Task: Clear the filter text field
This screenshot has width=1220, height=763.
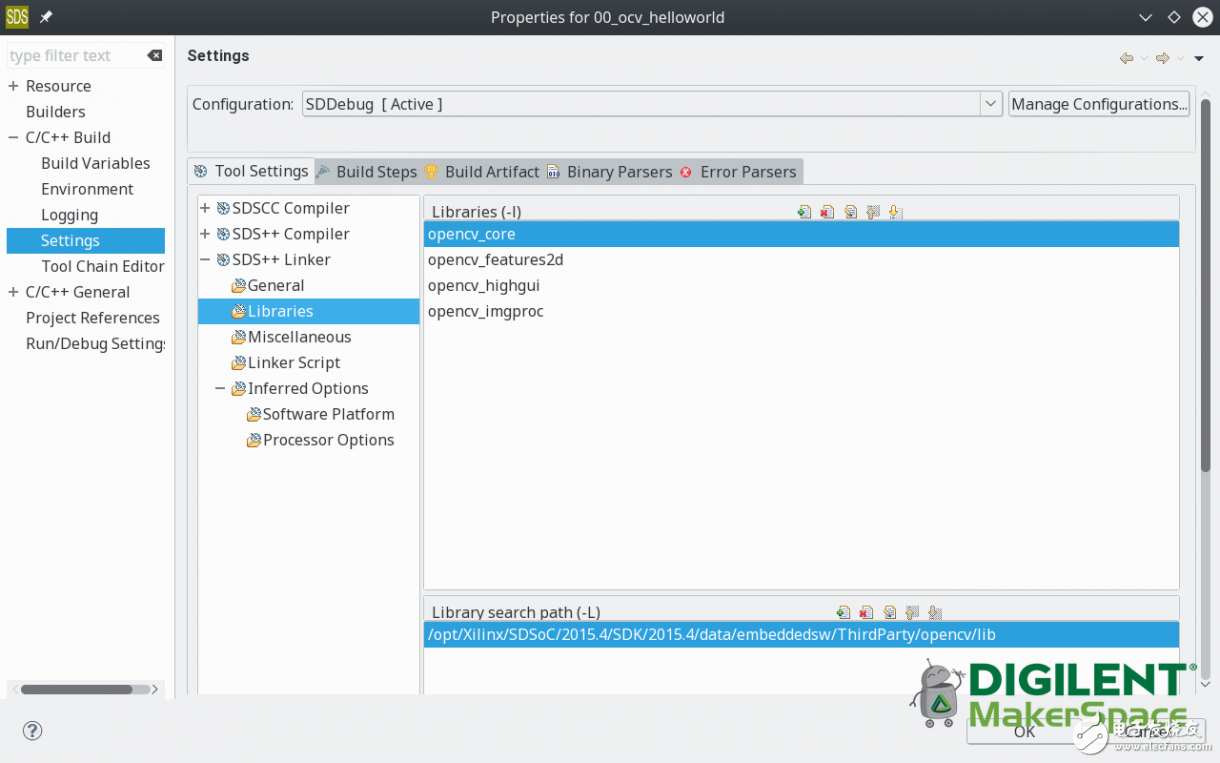Action: [154, 56]
